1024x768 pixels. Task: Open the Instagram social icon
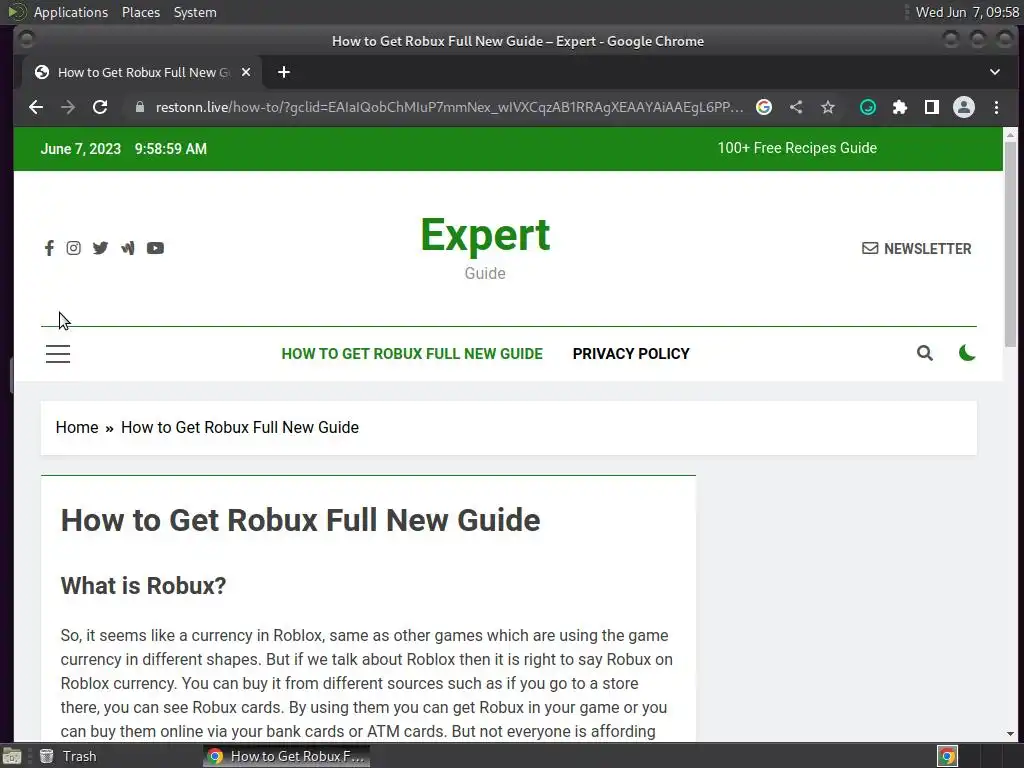coord(74,248)
